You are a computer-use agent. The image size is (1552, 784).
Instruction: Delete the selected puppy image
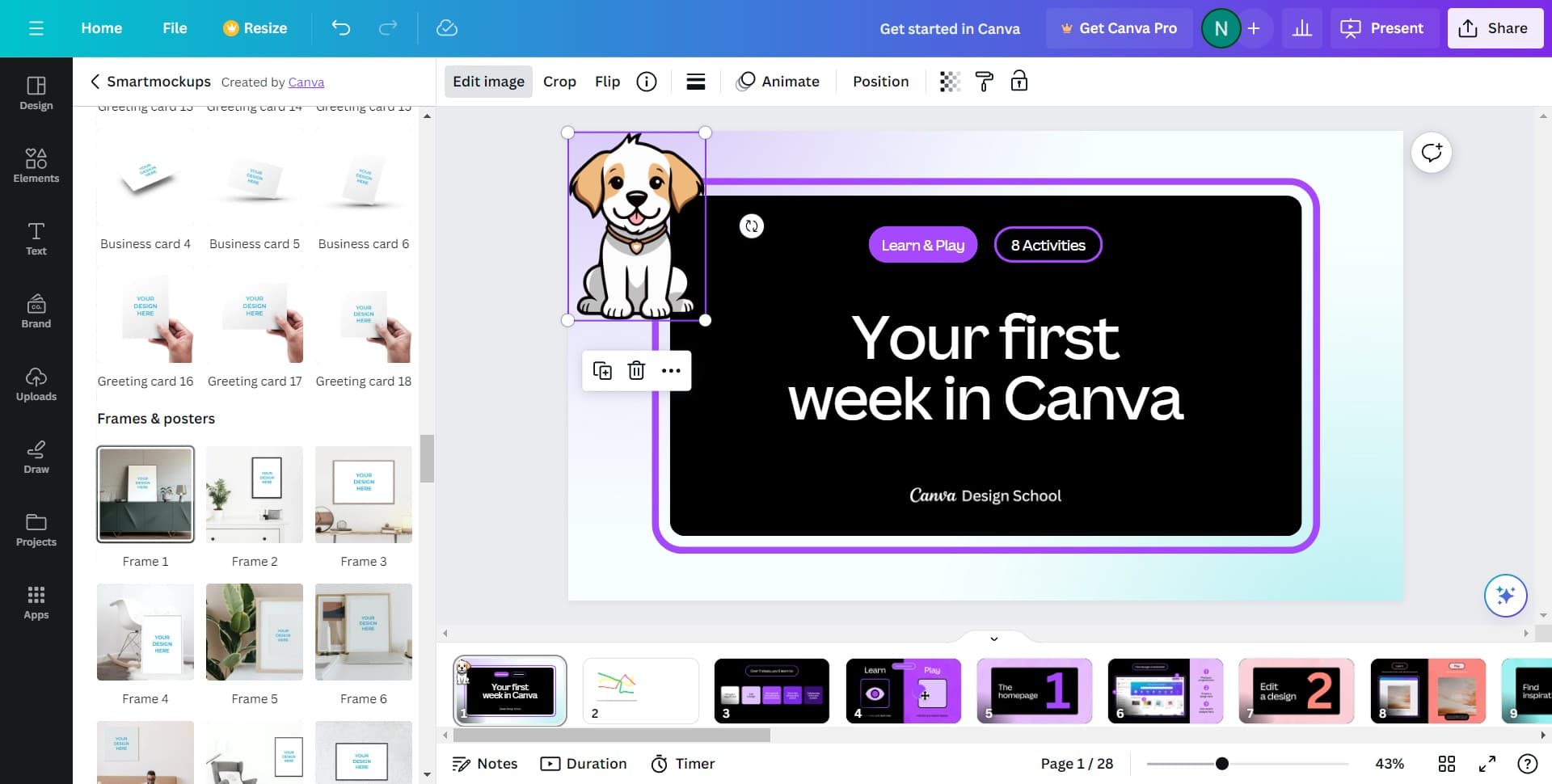tap(636, 371)
